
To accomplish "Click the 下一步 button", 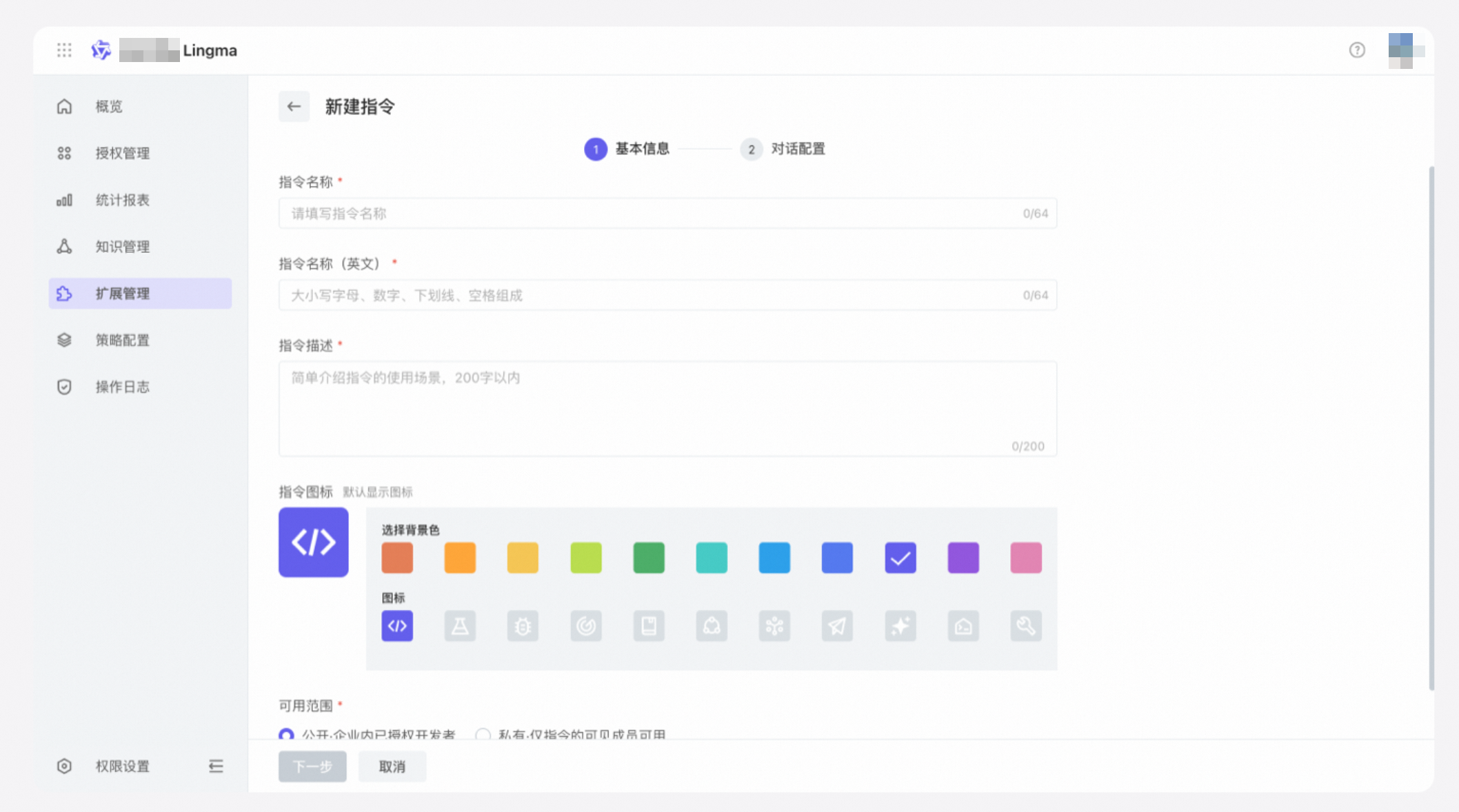I will pos(312,767).
